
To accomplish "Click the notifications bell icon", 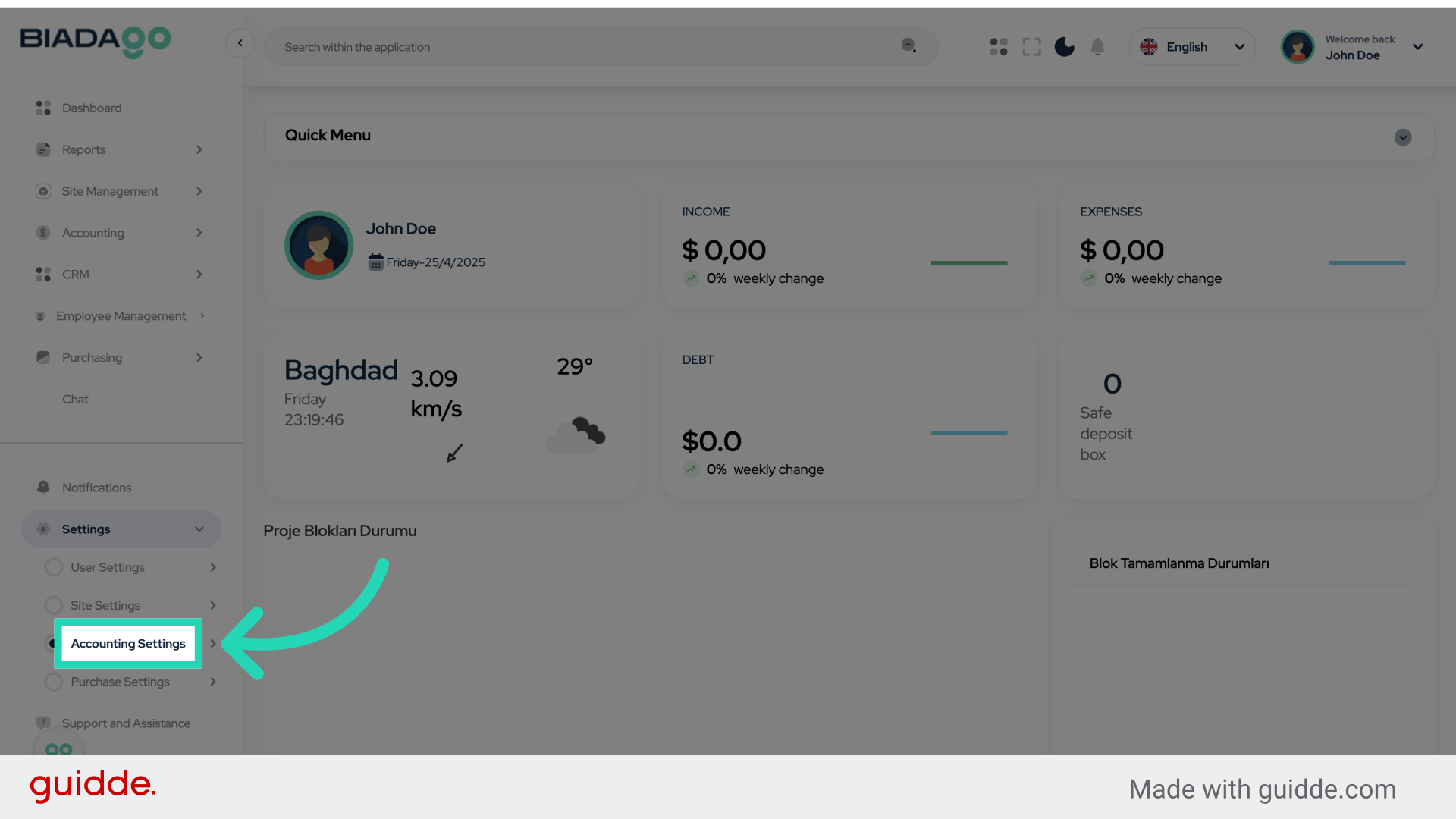I will pyautogui.click(x=1097, y=46).
